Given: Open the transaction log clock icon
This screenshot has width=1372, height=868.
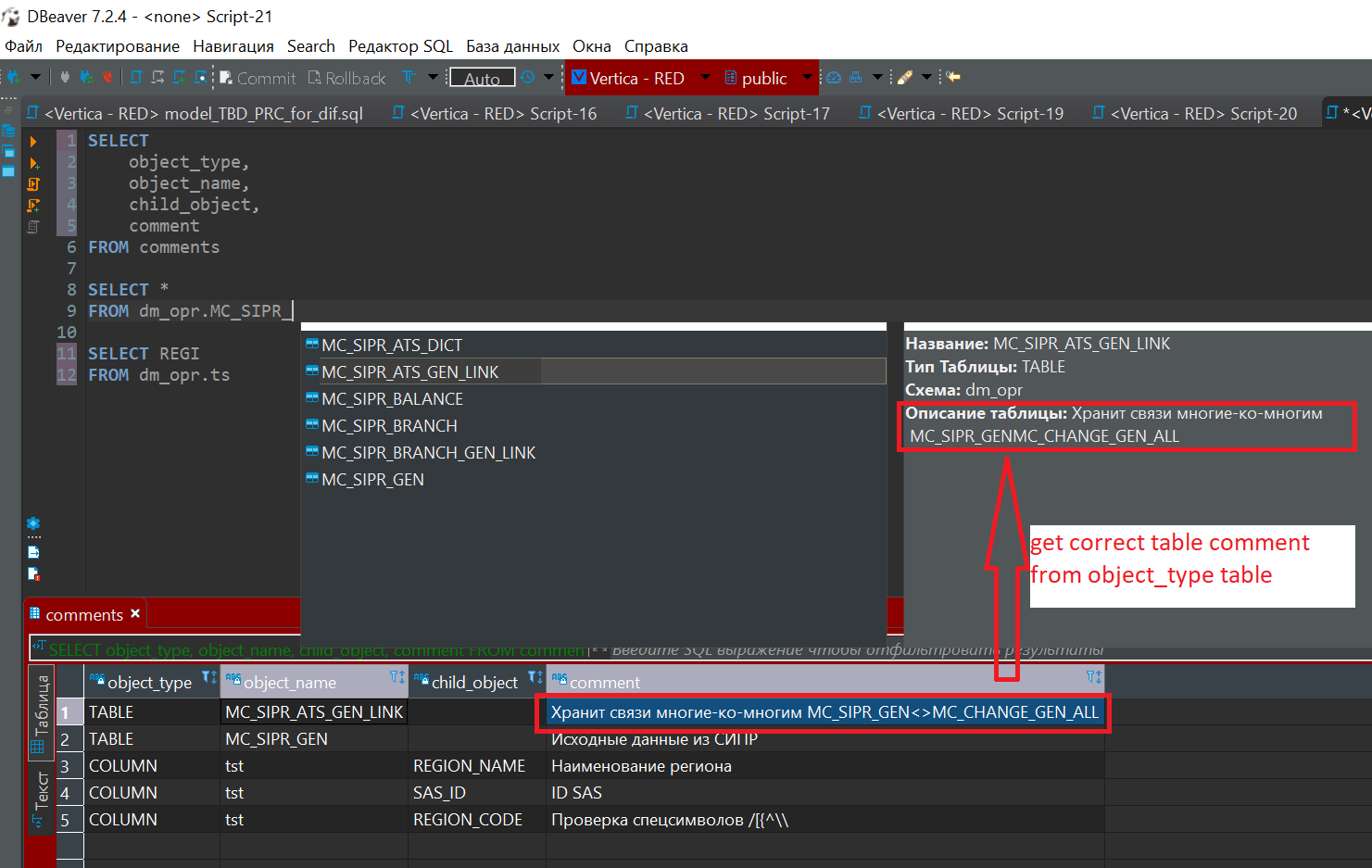Looking at the screenshot, I should pyautogui.click(x=527, y=78).
